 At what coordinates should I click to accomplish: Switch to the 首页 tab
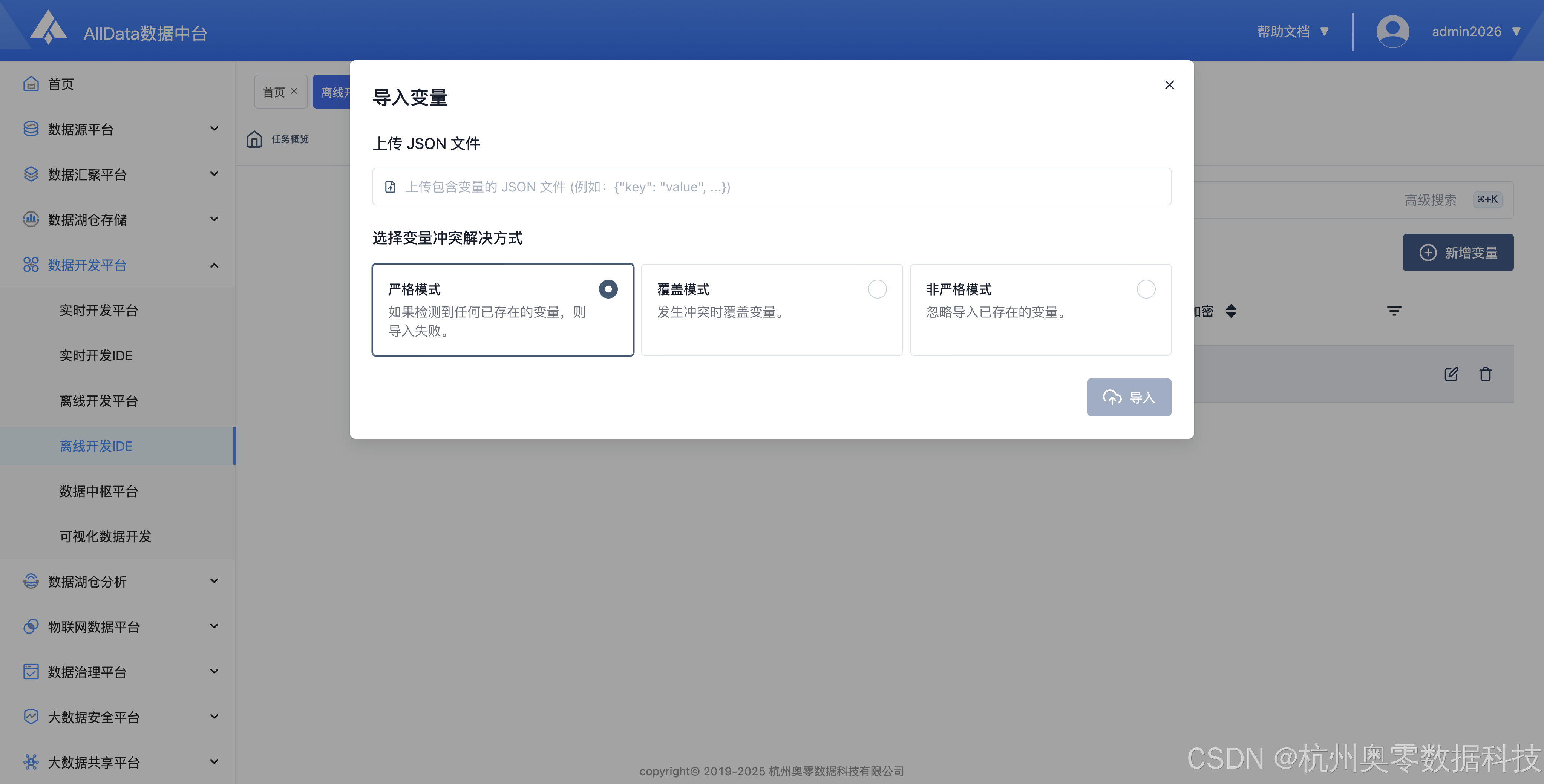274,92
